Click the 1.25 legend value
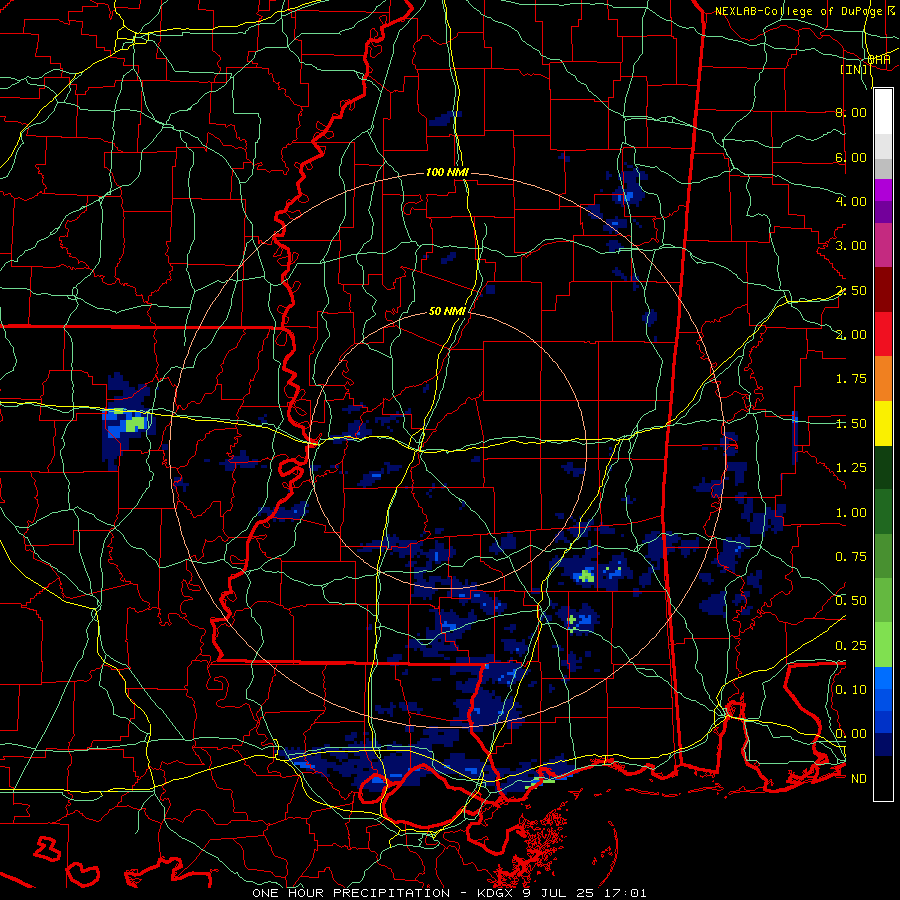 [851, 468]
